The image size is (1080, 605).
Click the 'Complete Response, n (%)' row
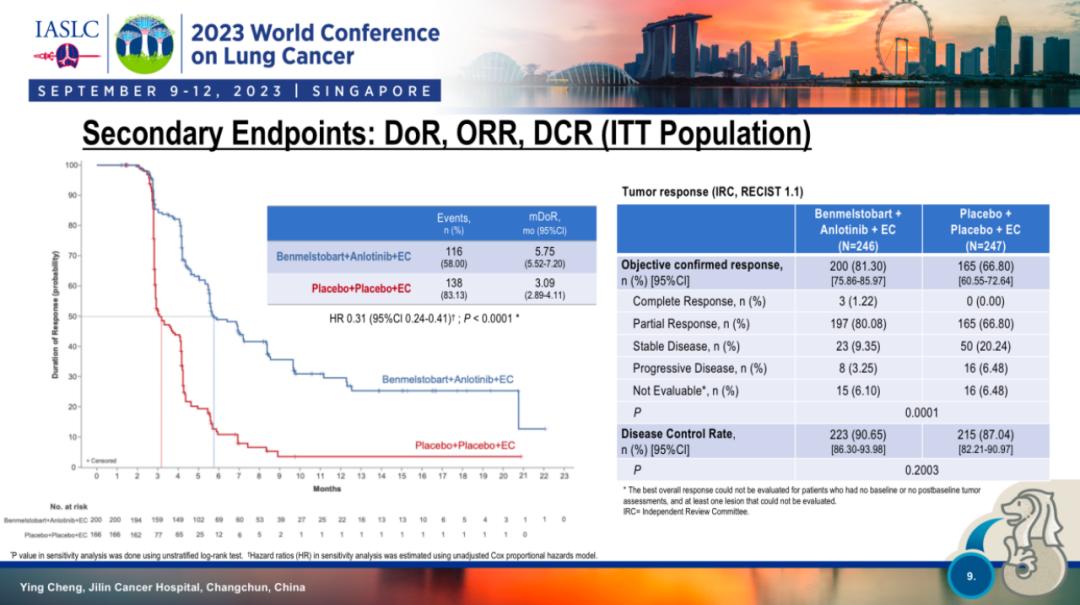click(699, 301)
